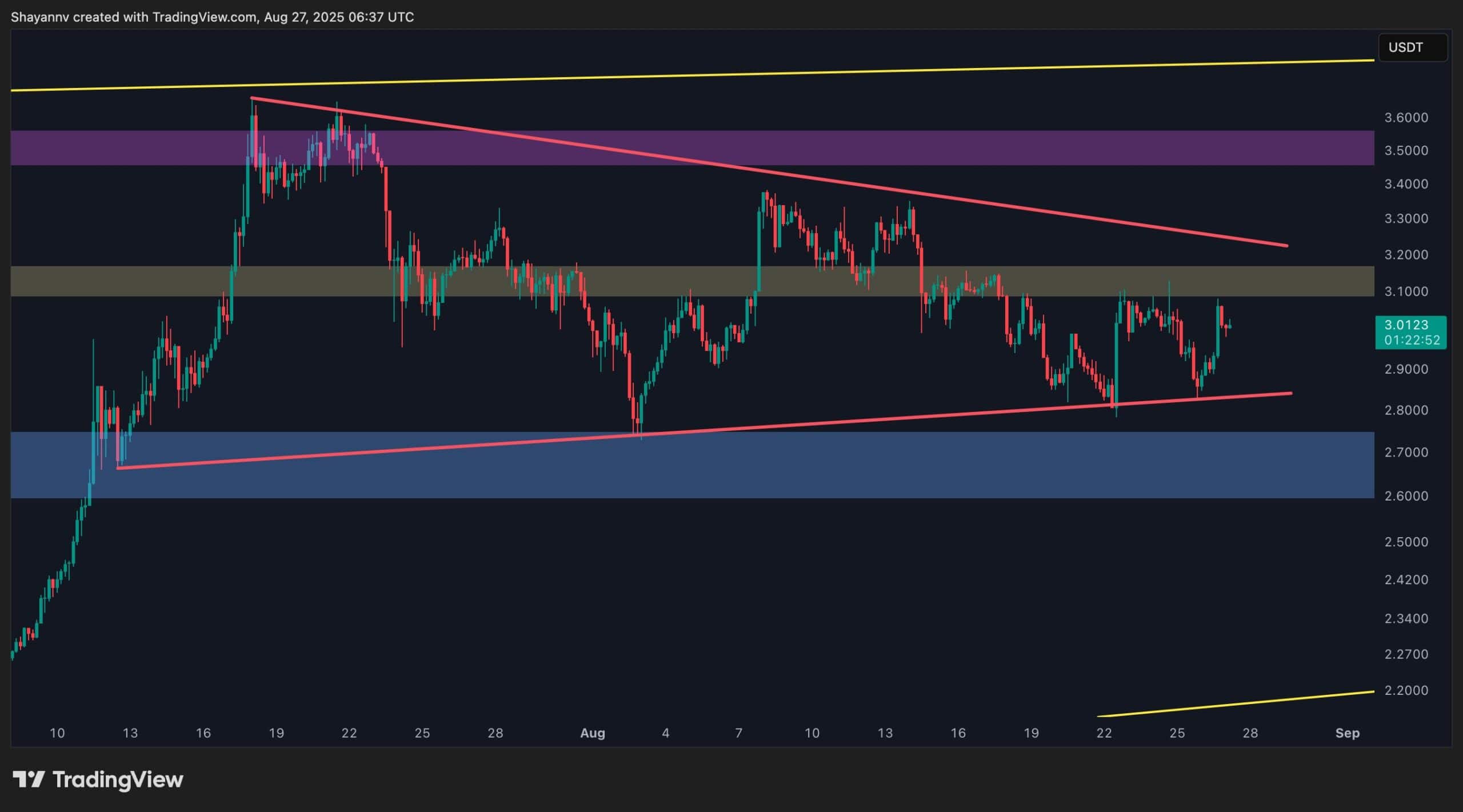Viewport: 1463px width, 812px height.
Task: Click the Aug date axis label
Action: (592, 733)
